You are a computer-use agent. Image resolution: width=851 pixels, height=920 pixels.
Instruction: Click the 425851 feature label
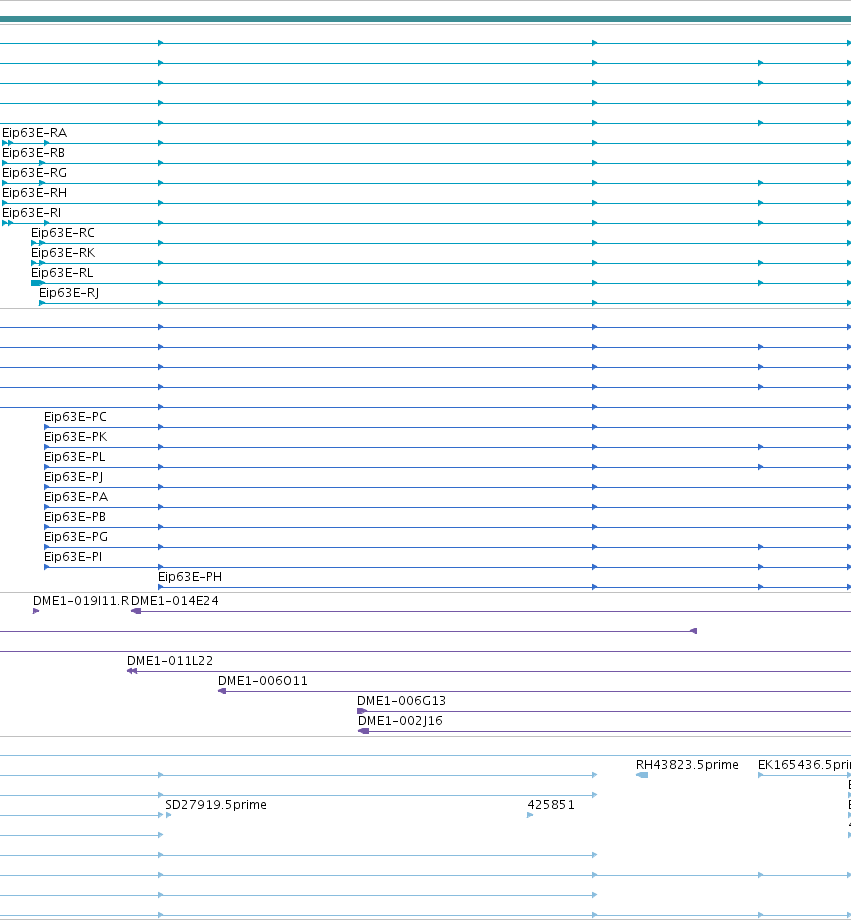[551, 804]
